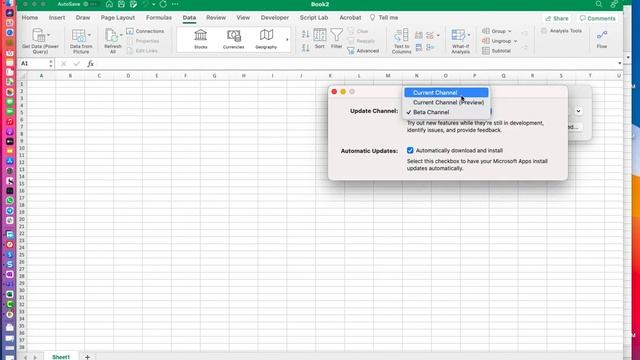Click Tell me search
This screenshot has height=360, width=640.
pyautogui.click(x=384, y=18)
